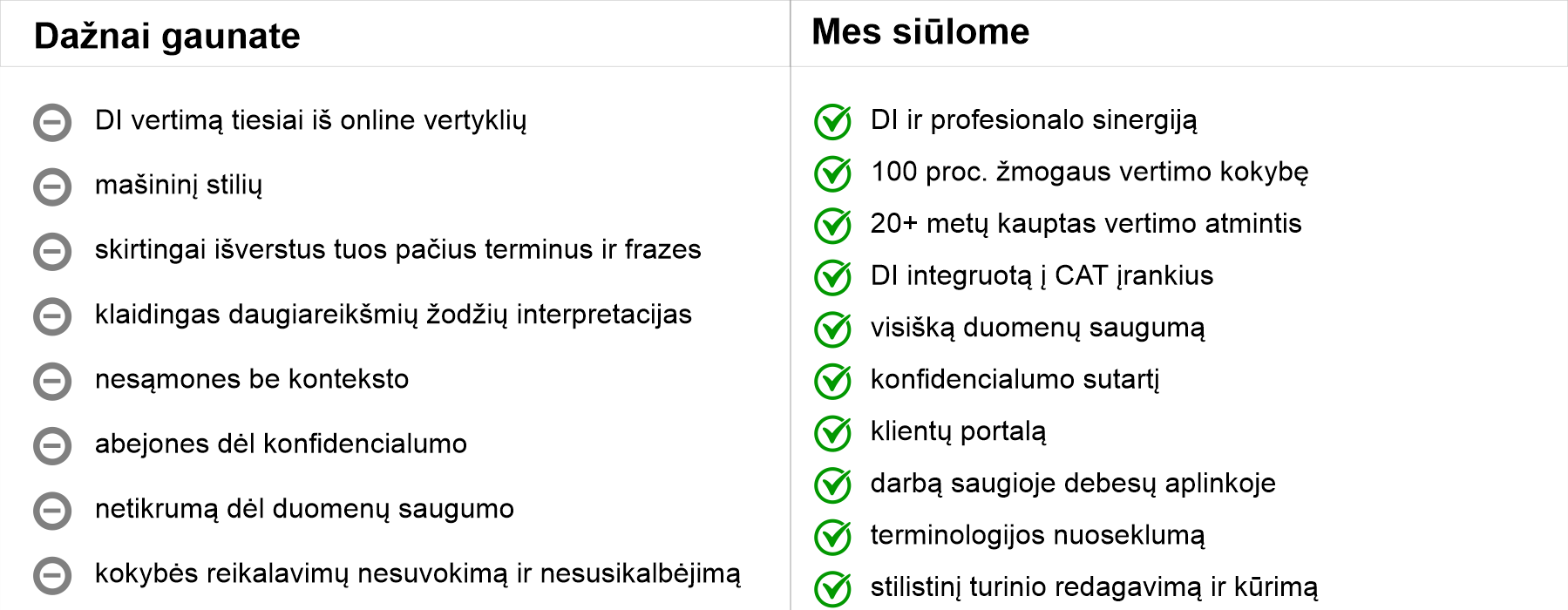Click the green checkmark beside 'DI ir profesionalo sinergiją'

point(833,122)
